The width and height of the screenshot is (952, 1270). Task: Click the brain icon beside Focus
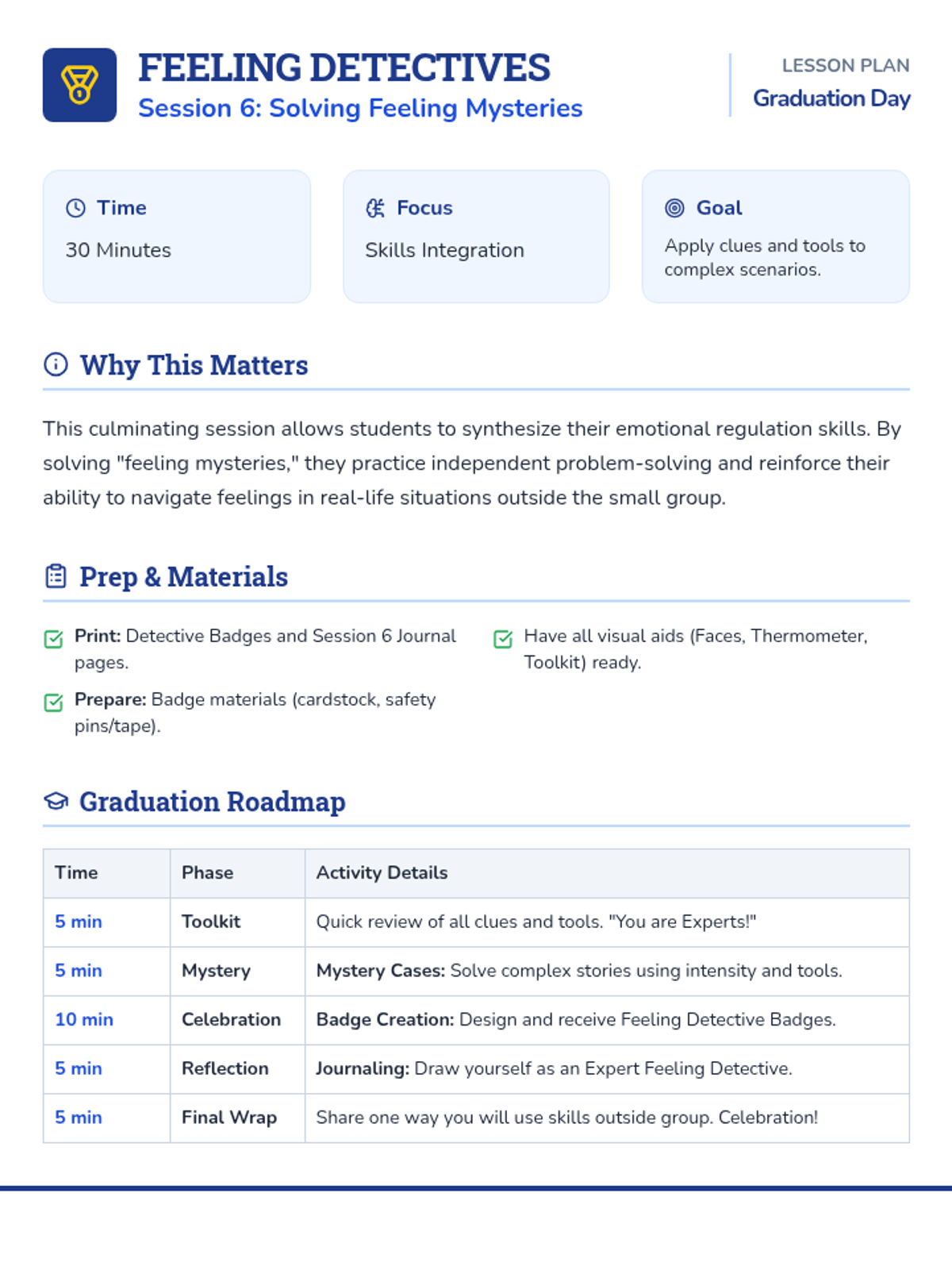(x=375, y=208)
